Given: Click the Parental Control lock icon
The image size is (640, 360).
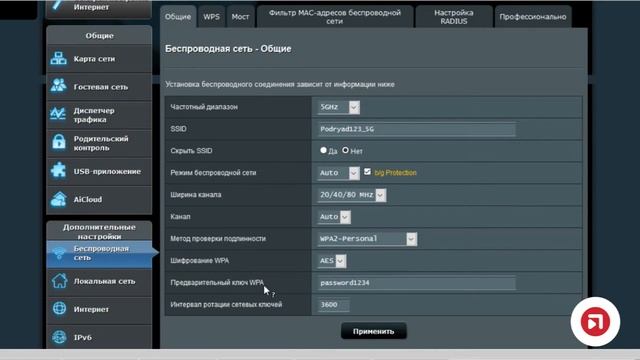Looking at the screenshot, I should (x=59, y=142).
